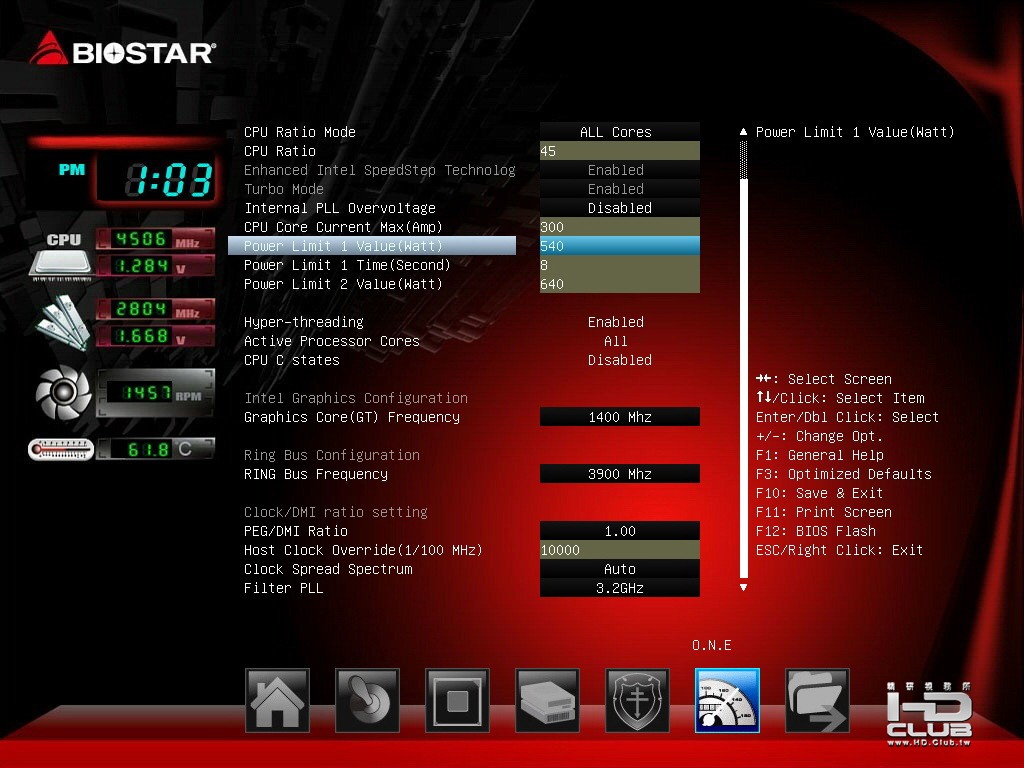Select PEG/DMI Ratio label
1024x768 pixels.
296,531
